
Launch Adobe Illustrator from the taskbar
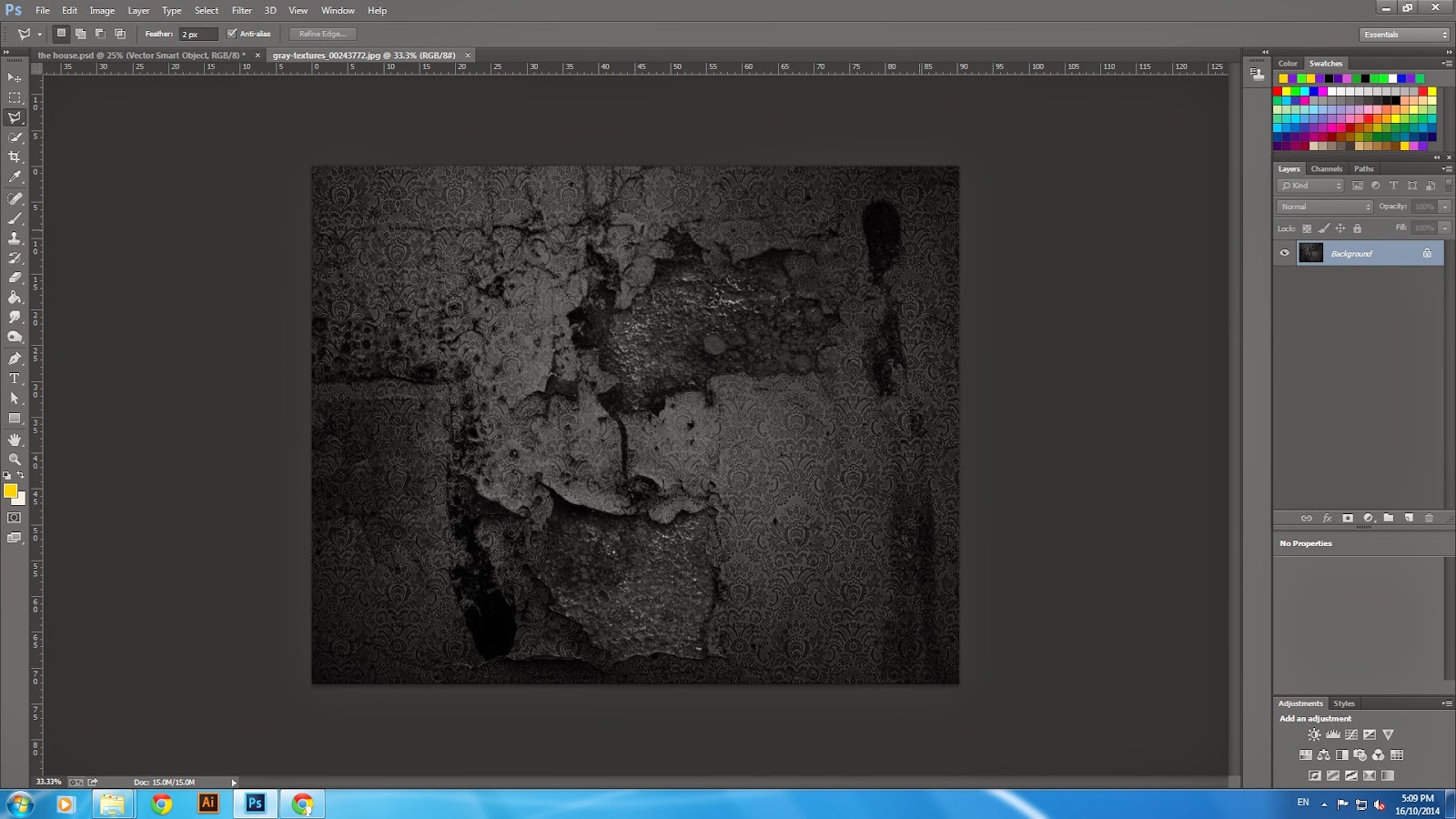point(208,804)
